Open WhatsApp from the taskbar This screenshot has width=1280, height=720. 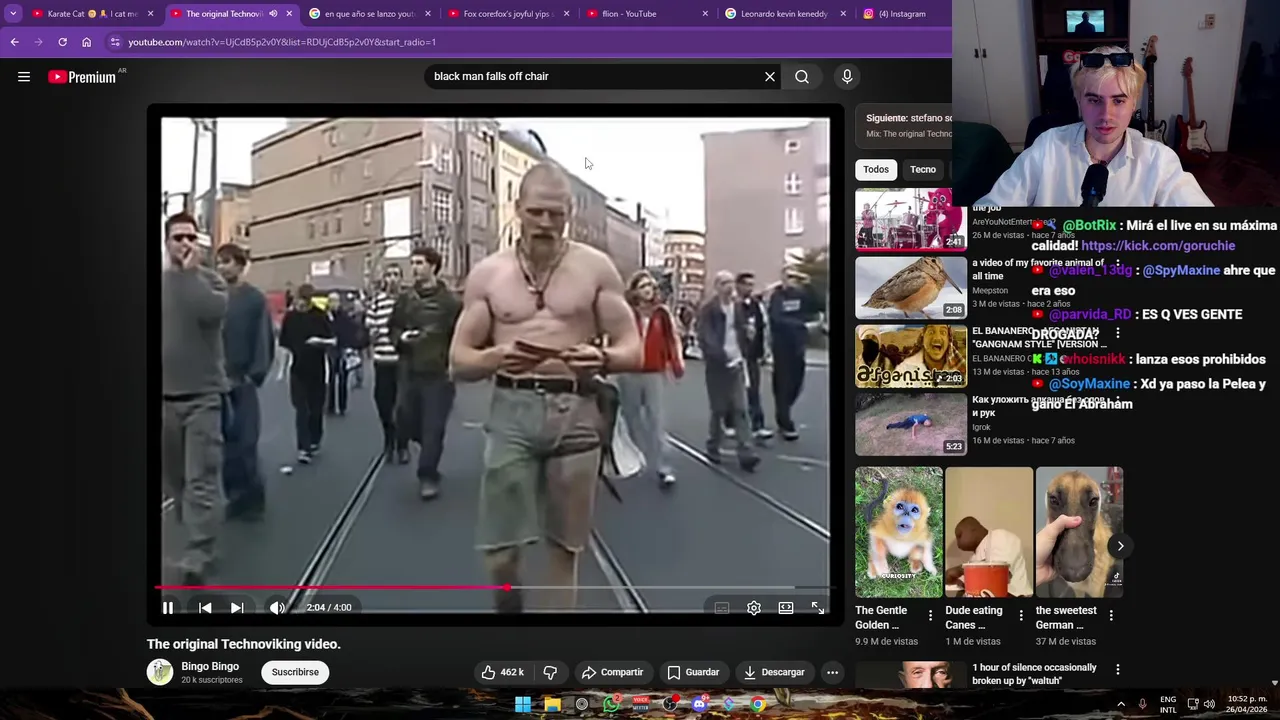[x=611, y=705]
